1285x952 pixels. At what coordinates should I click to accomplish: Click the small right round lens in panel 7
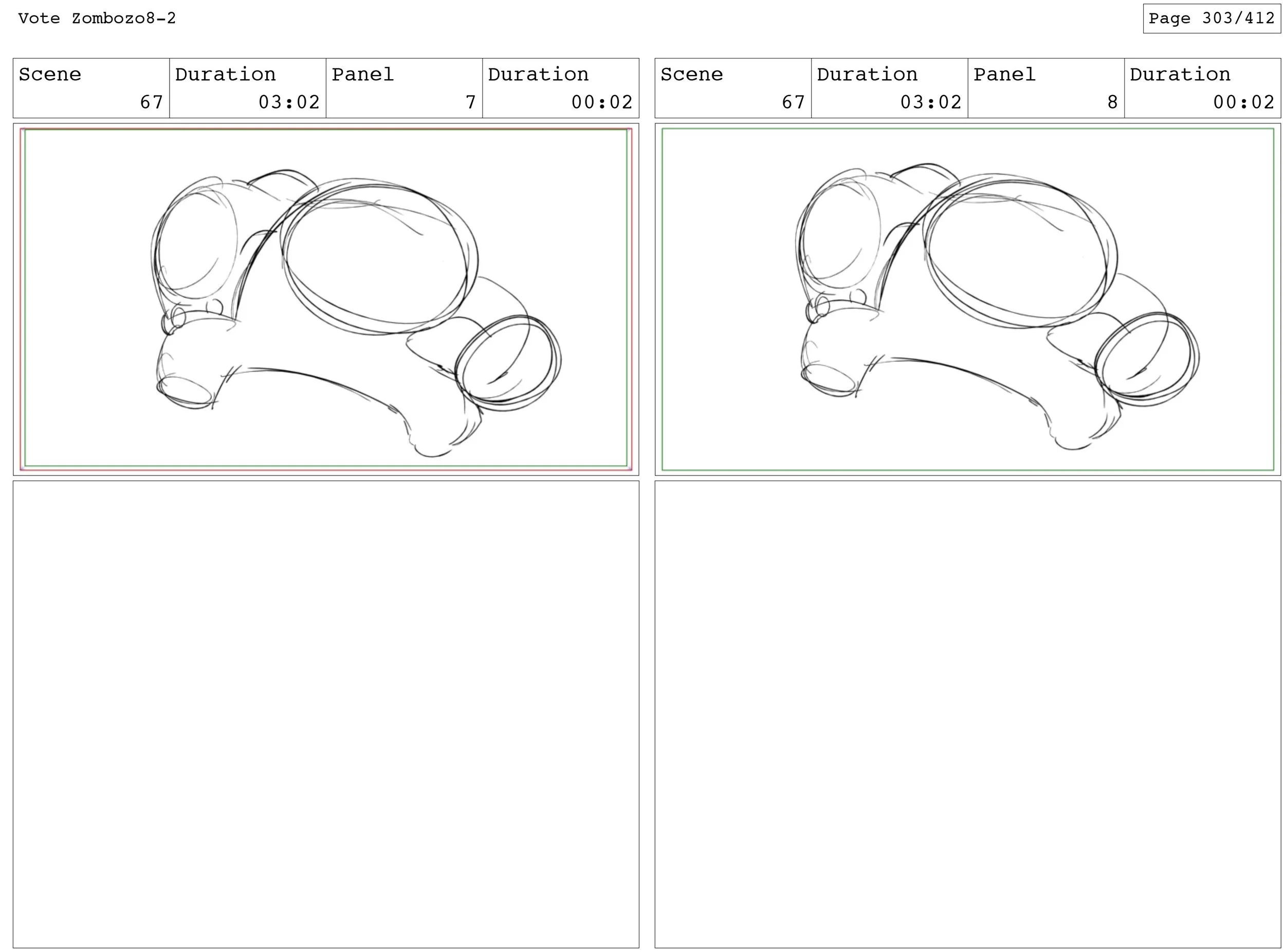(x=507, y=363)
